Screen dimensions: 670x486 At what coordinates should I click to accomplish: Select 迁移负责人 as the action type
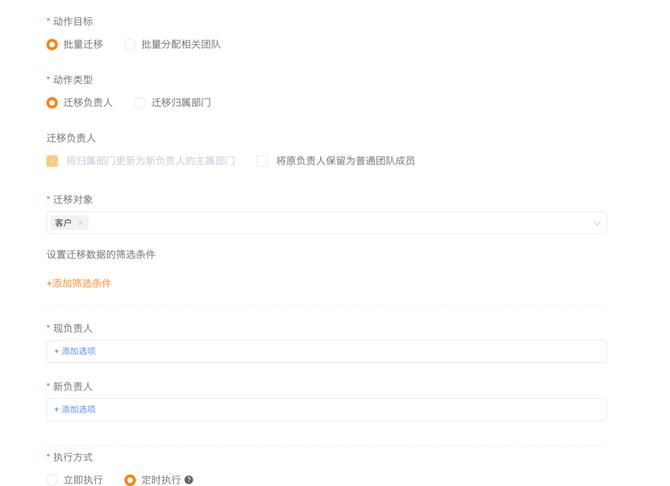pos(52,102)
